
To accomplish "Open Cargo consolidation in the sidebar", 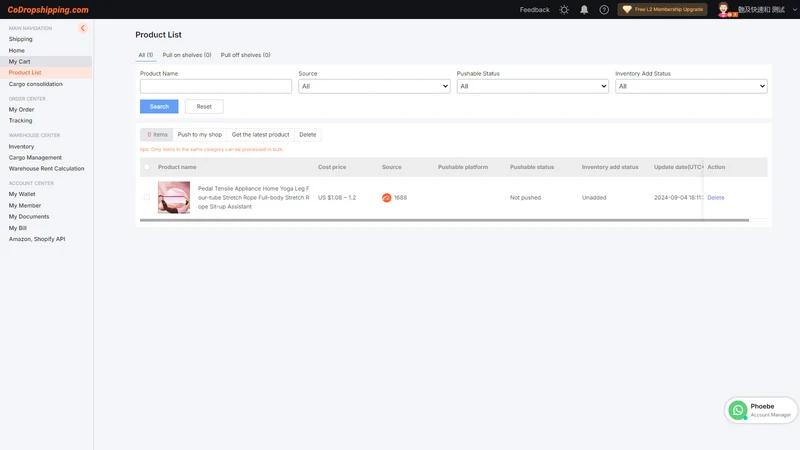I will point(35,84).
